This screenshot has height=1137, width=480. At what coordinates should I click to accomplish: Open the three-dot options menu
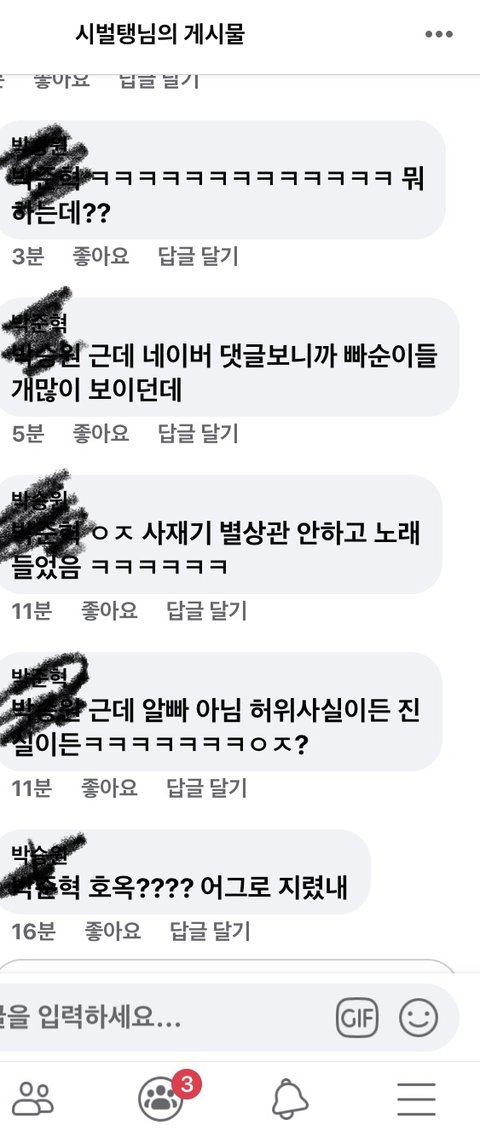click(x=439, y=34)
